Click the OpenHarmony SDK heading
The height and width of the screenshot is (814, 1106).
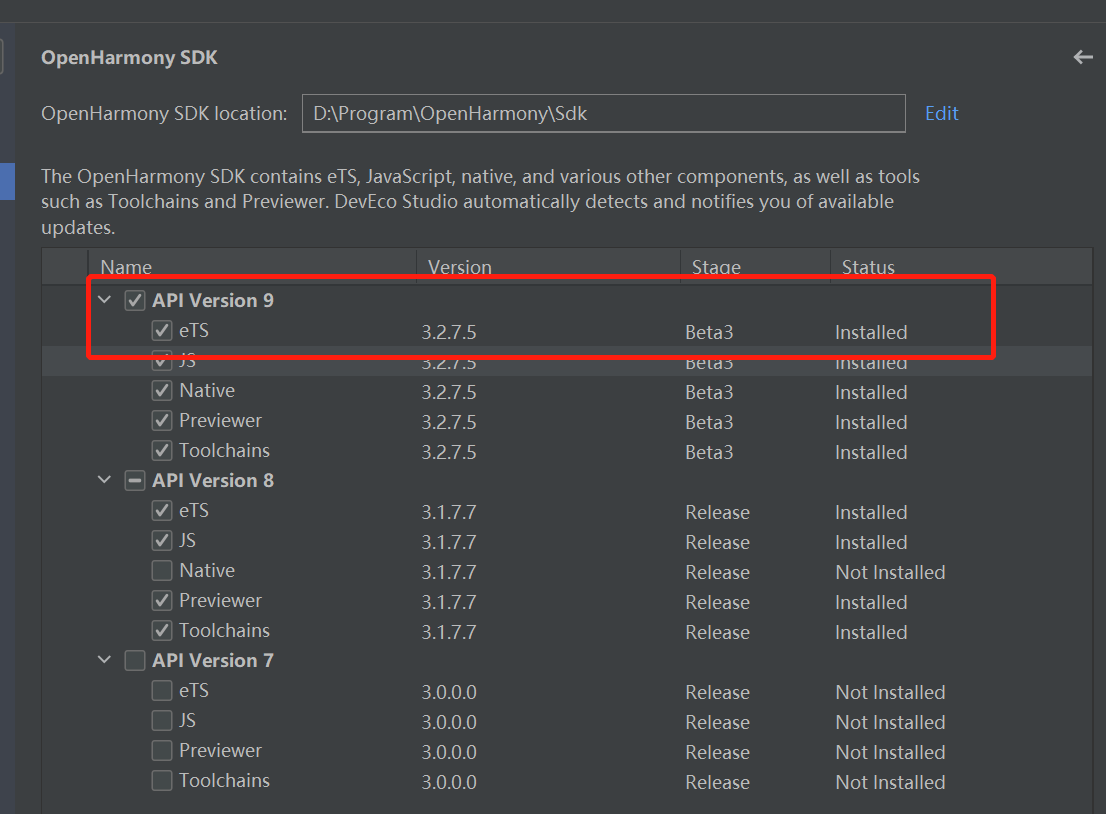point(129,57)
